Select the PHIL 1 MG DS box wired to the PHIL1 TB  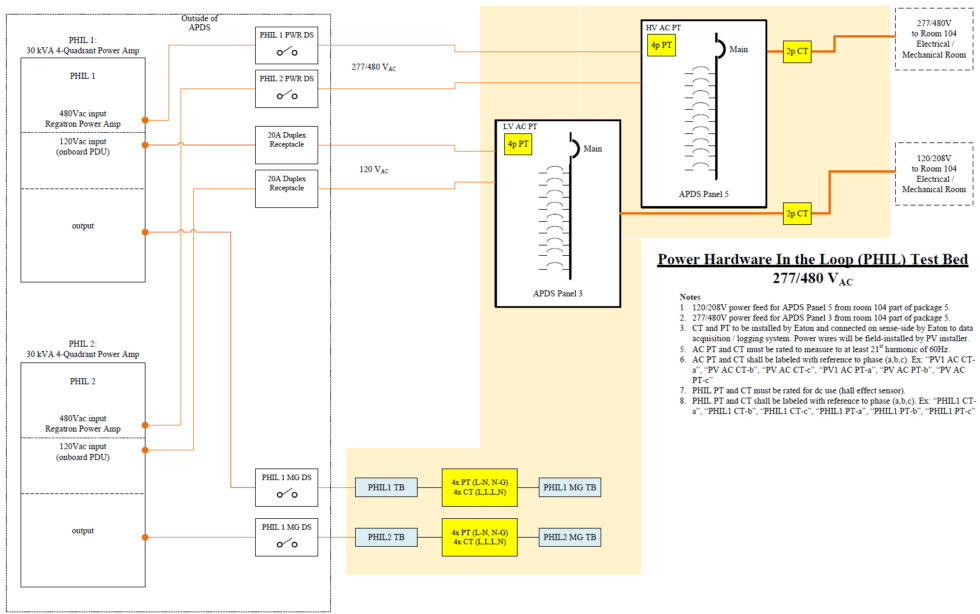(x=286, y=487)
